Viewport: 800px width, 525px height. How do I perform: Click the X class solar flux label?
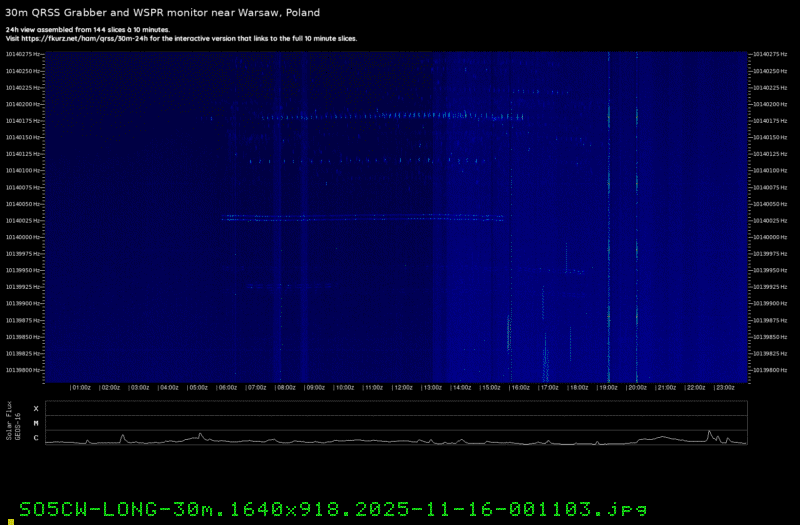point(36,409)
